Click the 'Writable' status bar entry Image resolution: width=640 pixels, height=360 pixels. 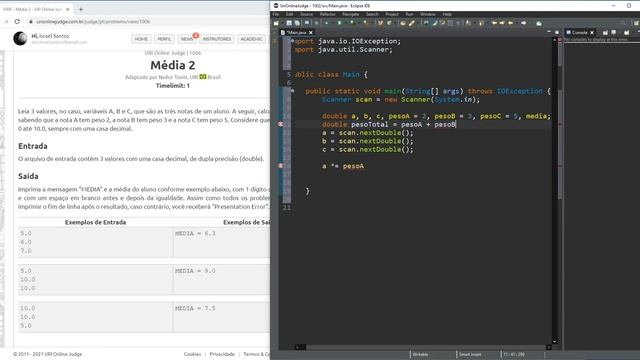(x=420, y=354)
